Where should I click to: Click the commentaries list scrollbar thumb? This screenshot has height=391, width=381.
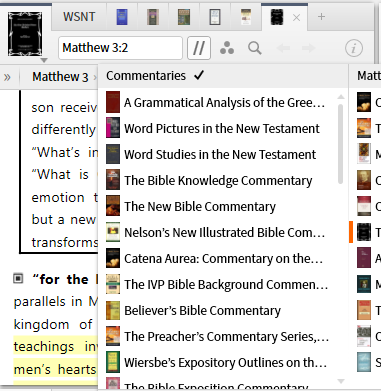pyautogui.click(x=340, y=144)
